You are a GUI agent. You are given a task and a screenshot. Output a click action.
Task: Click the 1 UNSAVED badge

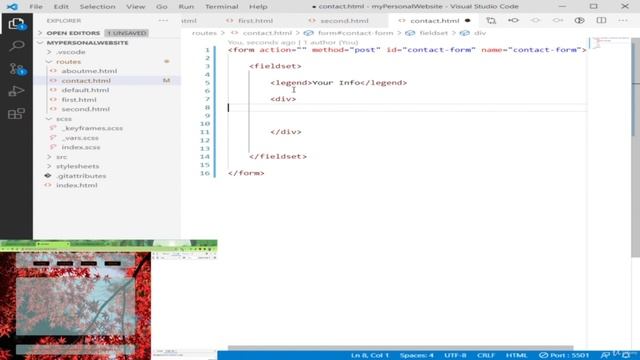point(126,33)
